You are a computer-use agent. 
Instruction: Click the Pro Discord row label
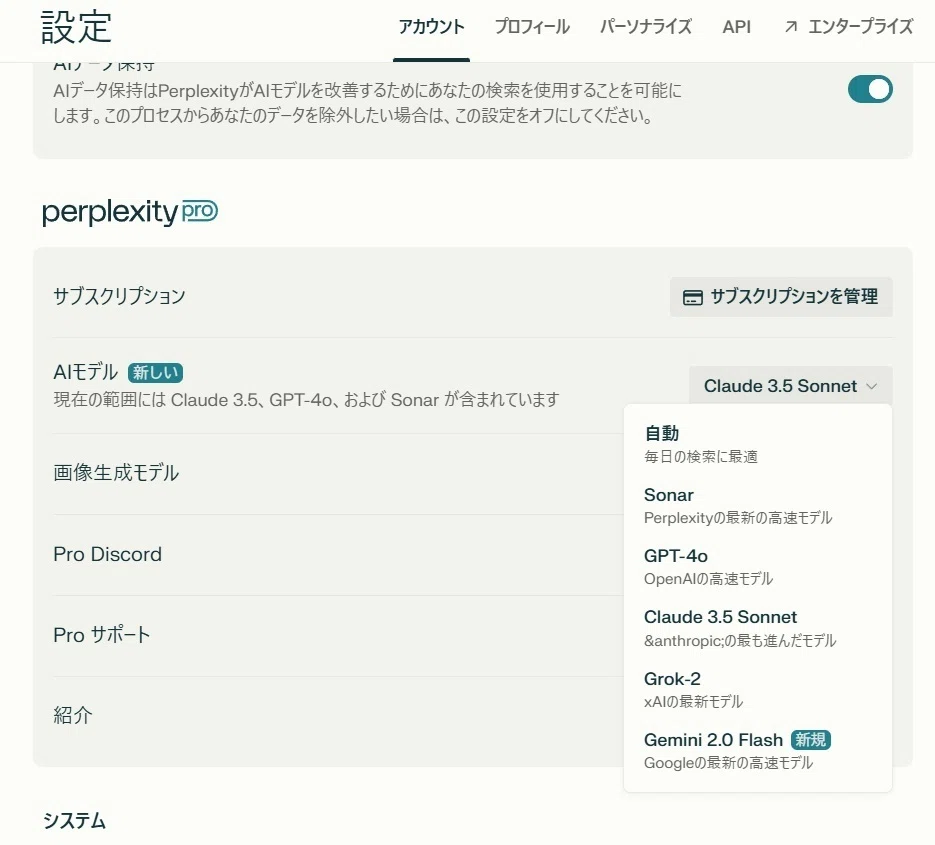click(x=107, y=554)
